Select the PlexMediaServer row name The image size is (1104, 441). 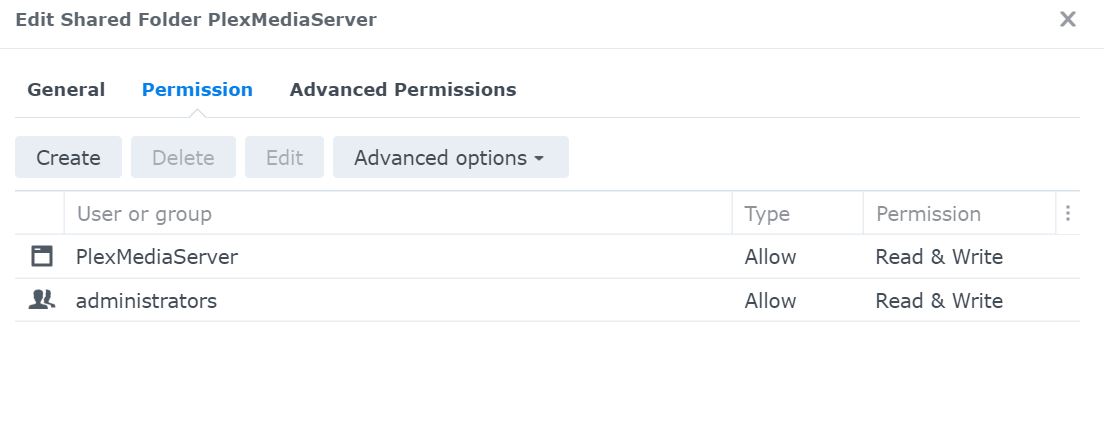click(157, 257)
